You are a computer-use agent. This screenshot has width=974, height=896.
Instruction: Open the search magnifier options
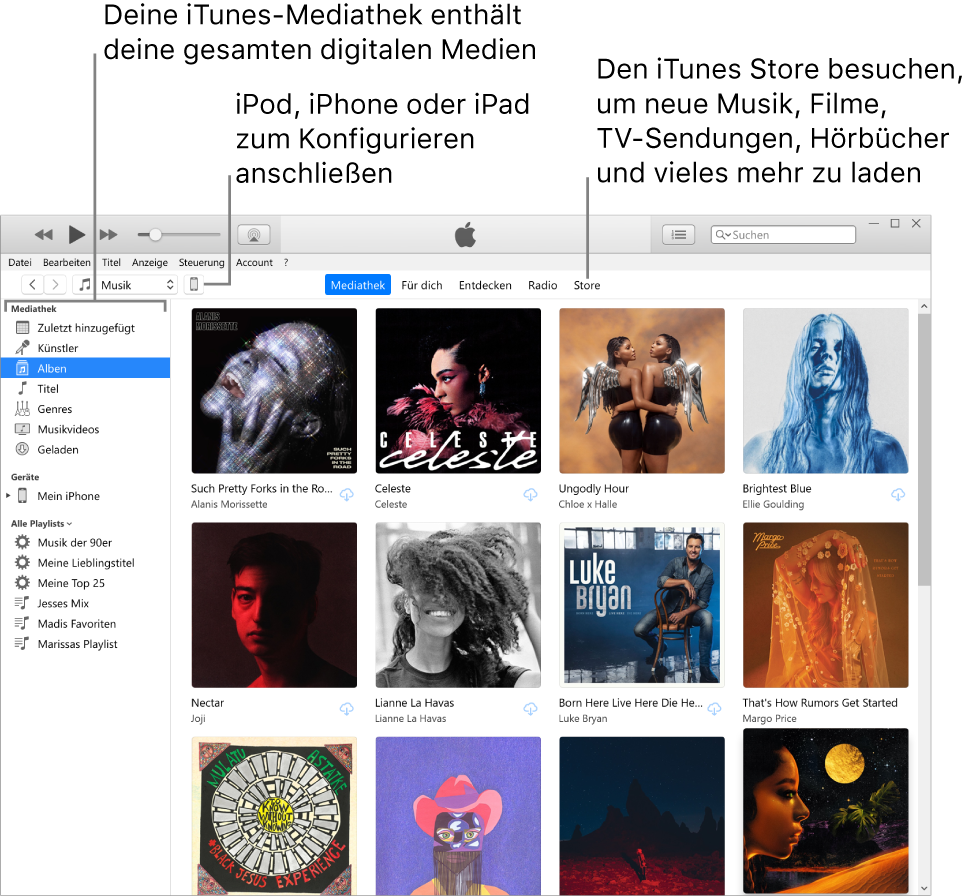pyautogui.click(x=722, y=235)
